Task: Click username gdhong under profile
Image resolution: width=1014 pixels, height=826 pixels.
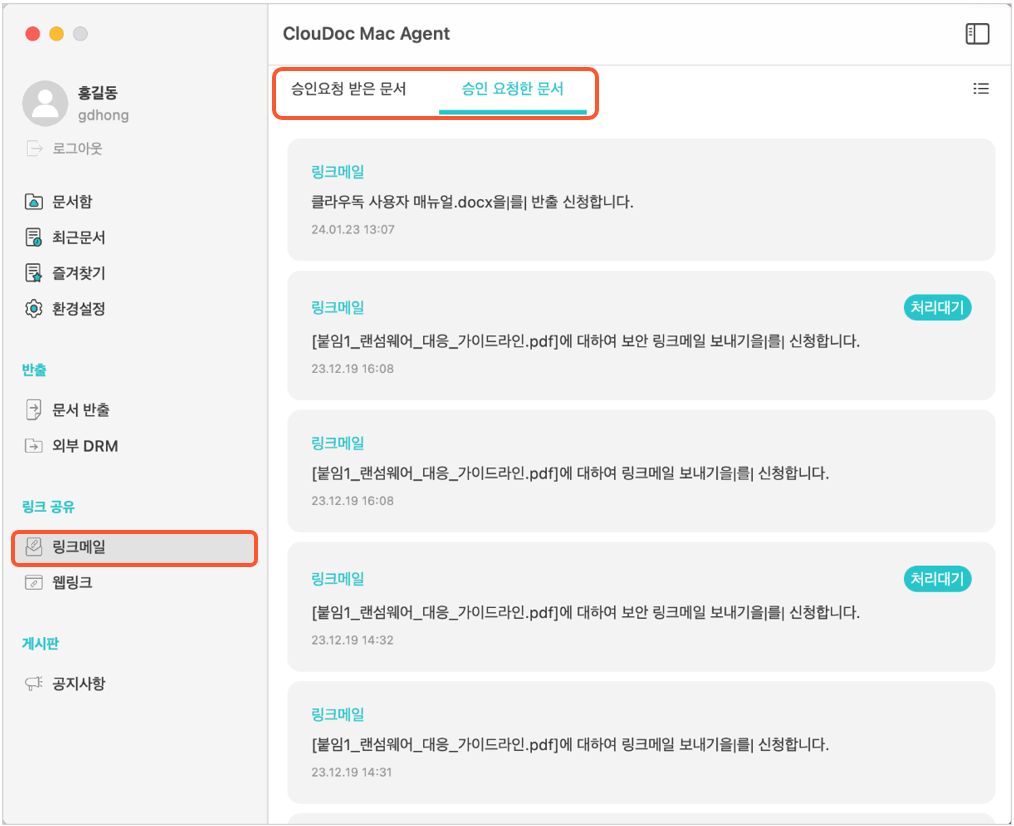Action: click(103, 115)
